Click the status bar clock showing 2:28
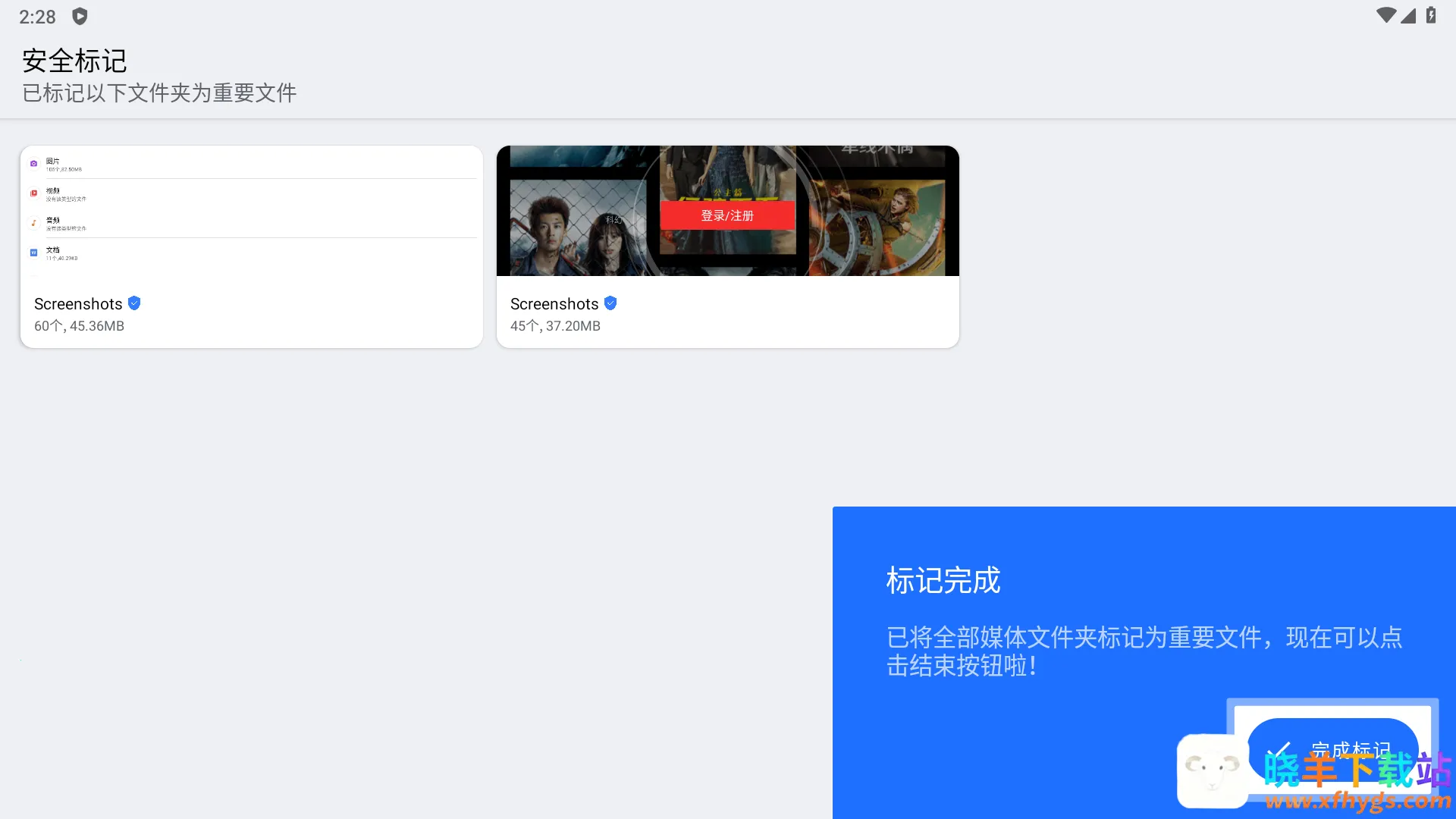The height and width of the screenshot is (819, 1456). 37,17
